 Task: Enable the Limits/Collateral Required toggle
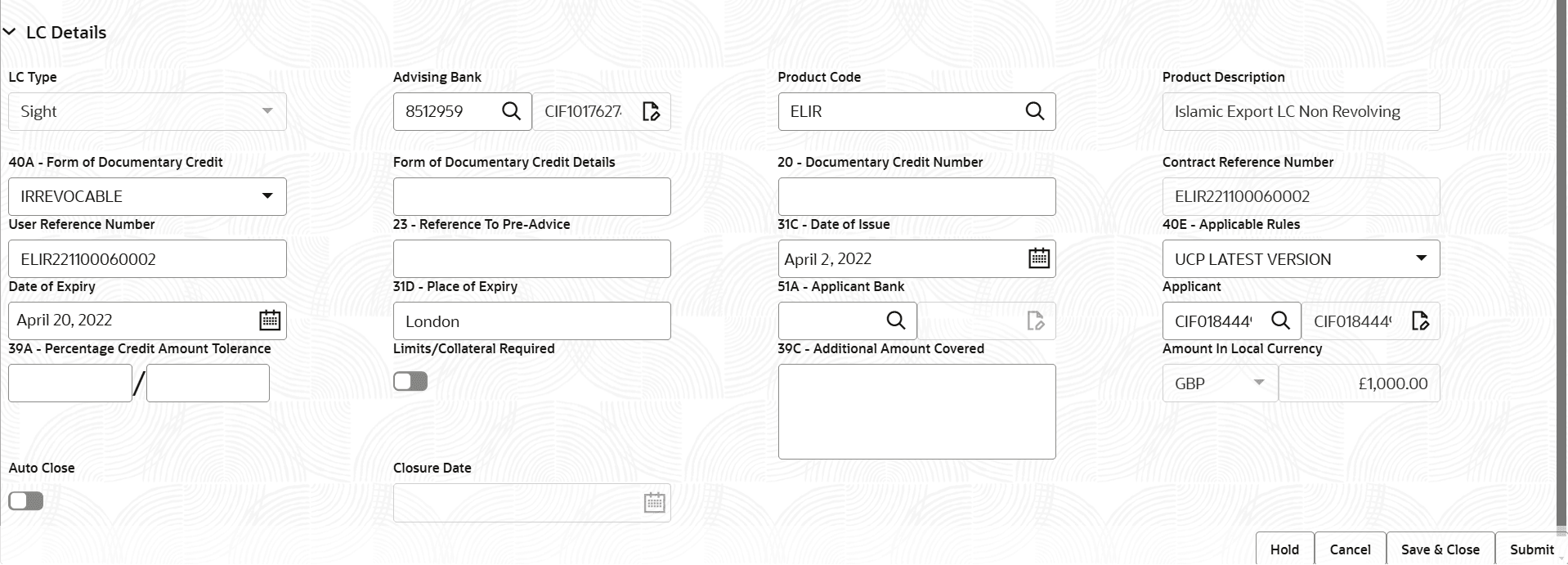point(410,380)
